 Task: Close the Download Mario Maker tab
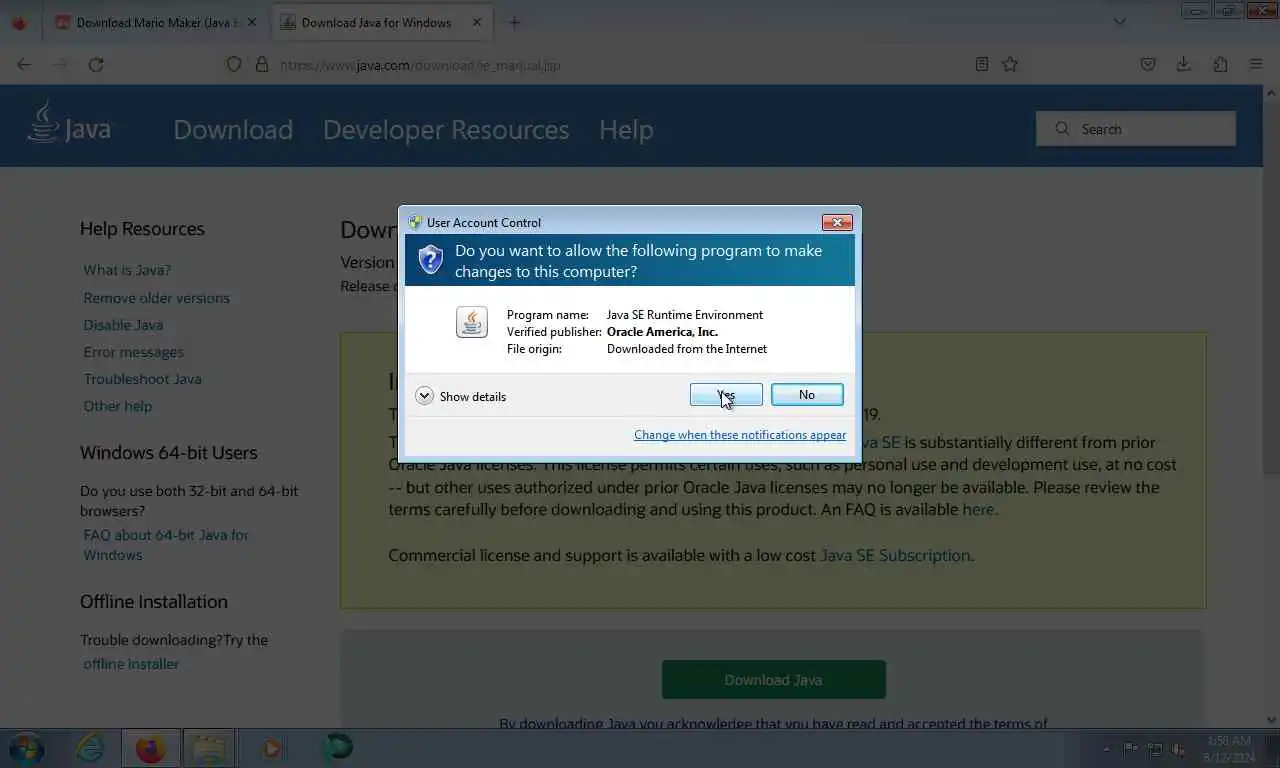point(251,22)
